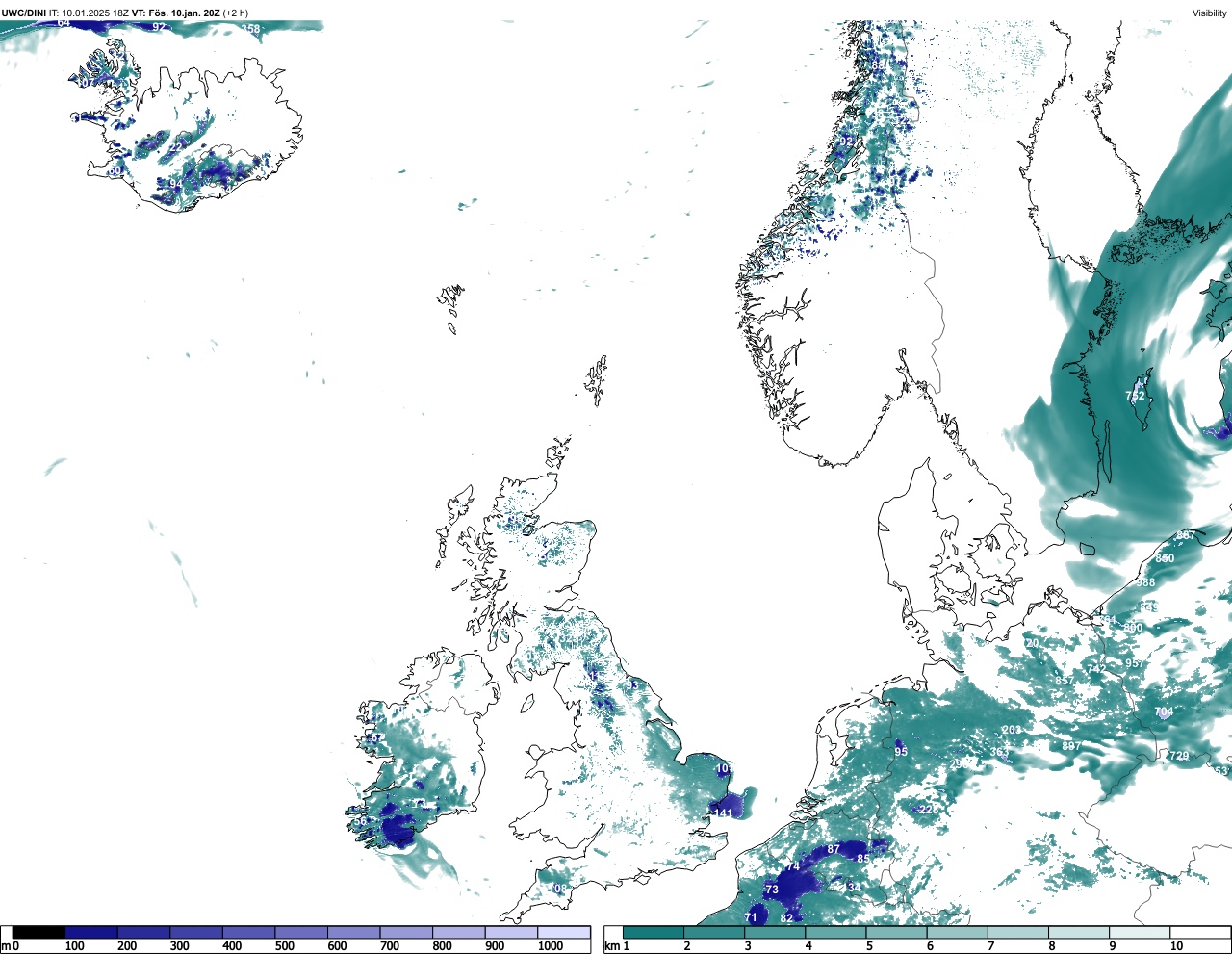
Task: Click the '850' visibility value near the Baltic coast
Action: coord(1165,558)
